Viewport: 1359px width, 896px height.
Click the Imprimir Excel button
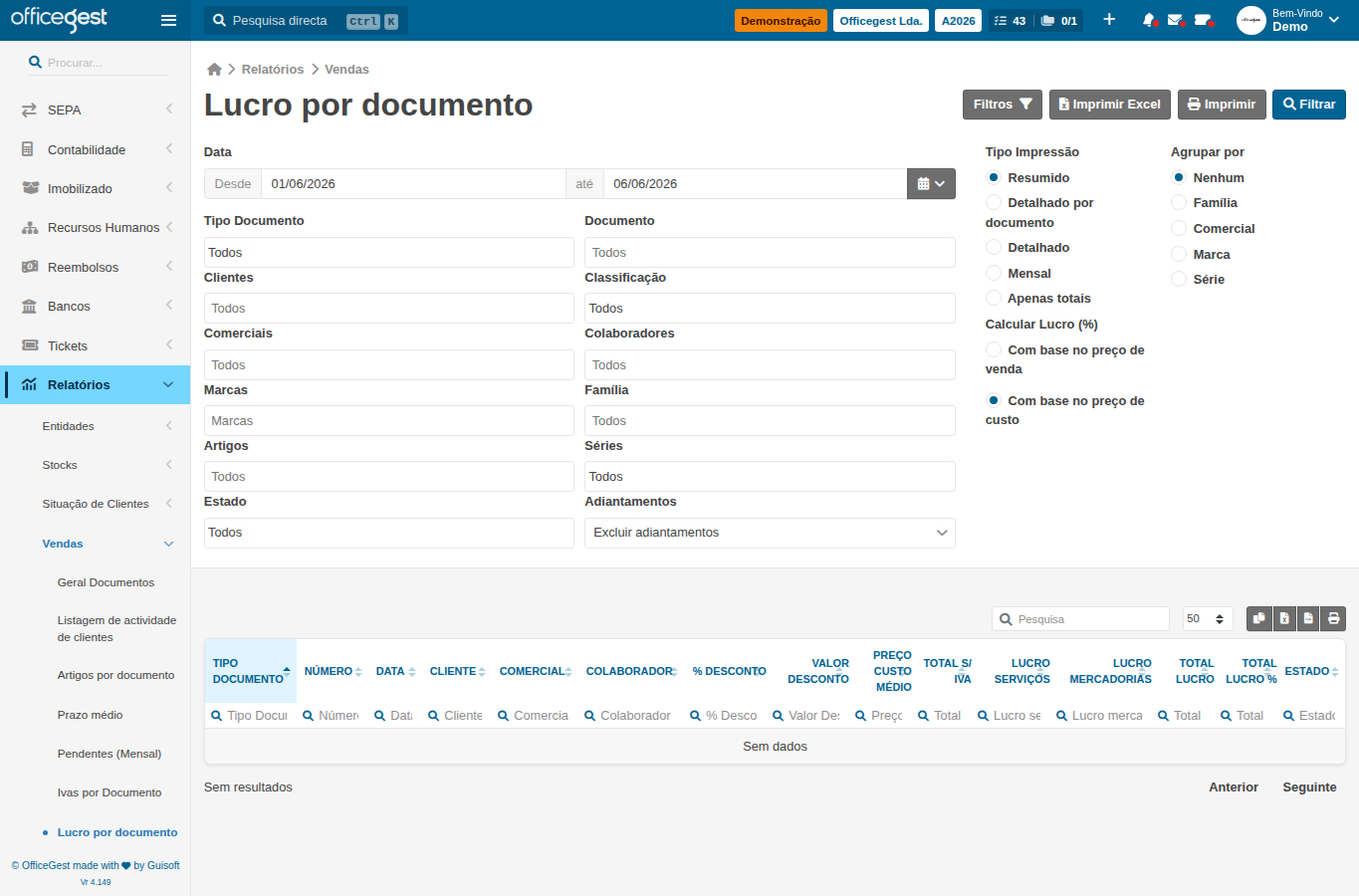coord(1109,105)
